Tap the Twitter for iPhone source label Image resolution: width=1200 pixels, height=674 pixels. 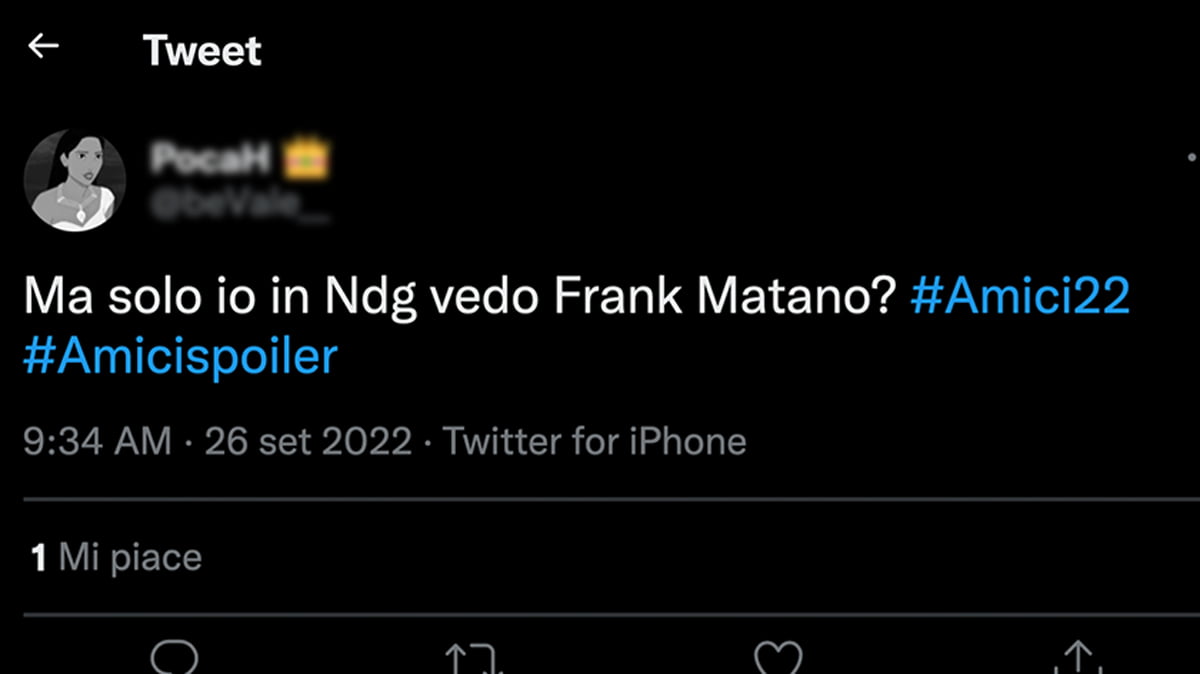[x=594, y=441]
